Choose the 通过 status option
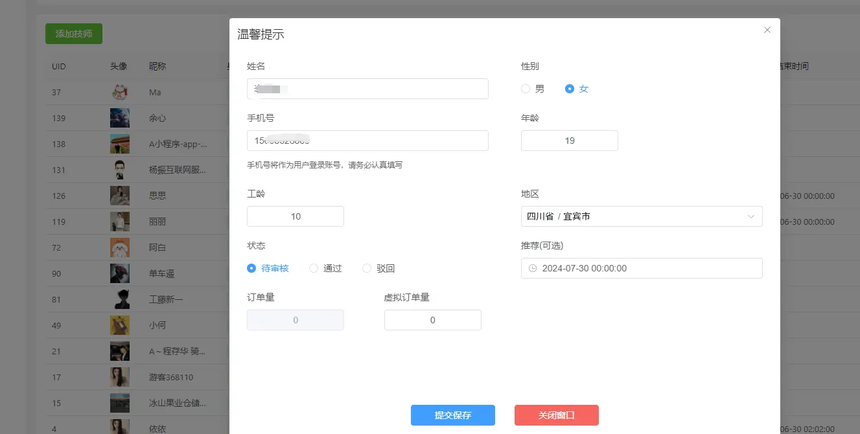860x434 pixels. tap(314, 268)
